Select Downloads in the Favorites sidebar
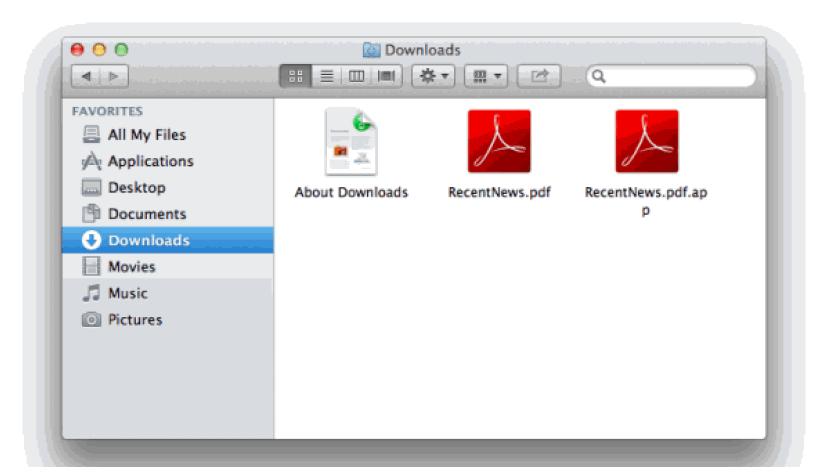 tap(148, 240)
